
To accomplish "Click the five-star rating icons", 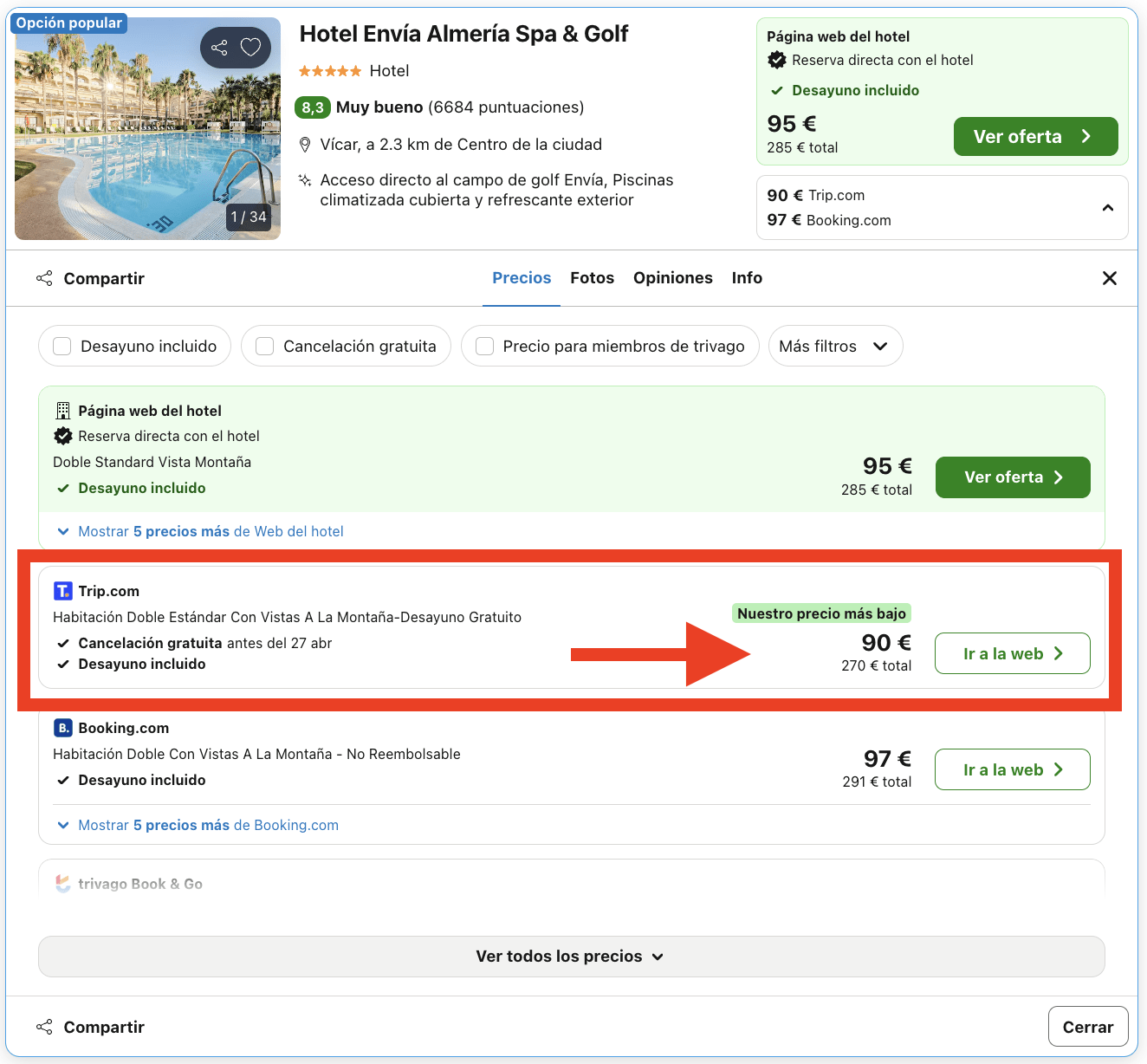I will tap(330, 71).
